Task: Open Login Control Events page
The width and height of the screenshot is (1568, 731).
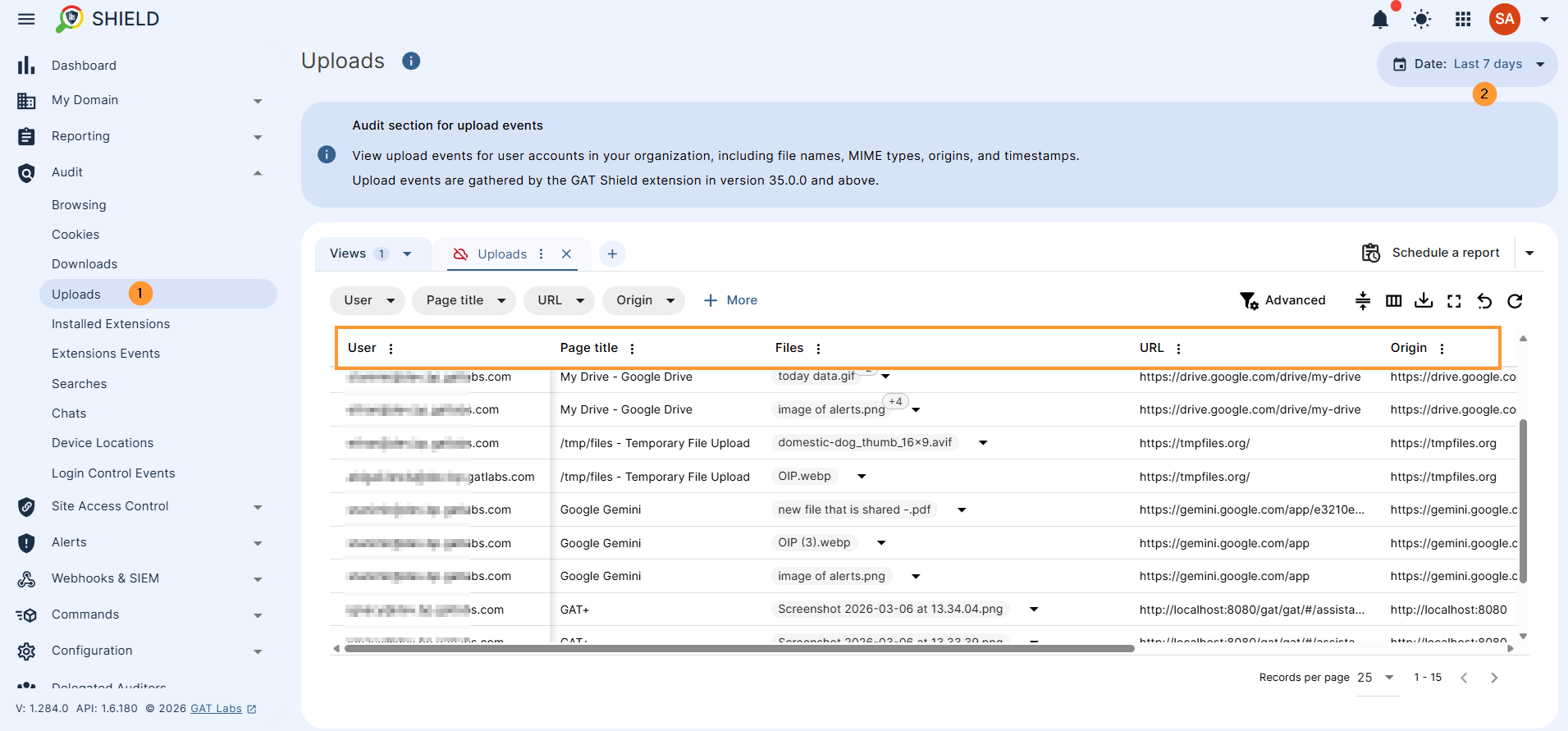Action: [113, 473]
